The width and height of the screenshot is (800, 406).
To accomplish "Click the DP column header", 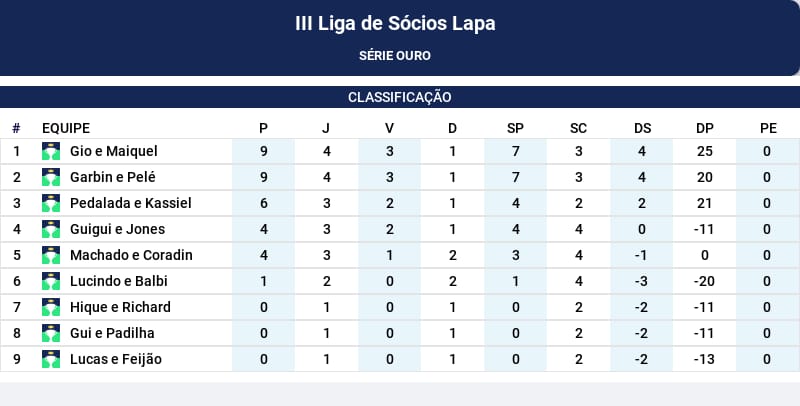I will tap(705, 128).
